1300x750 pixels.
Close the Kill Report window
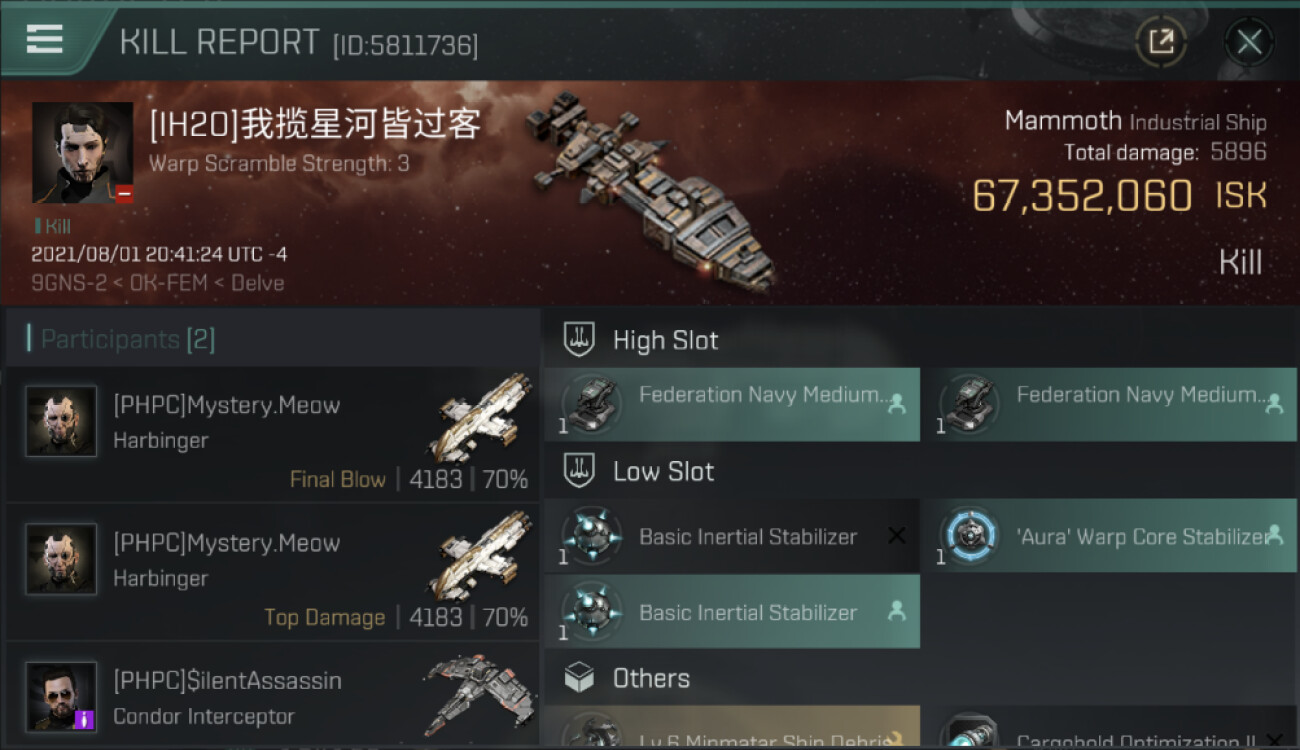coord(1249,42)
